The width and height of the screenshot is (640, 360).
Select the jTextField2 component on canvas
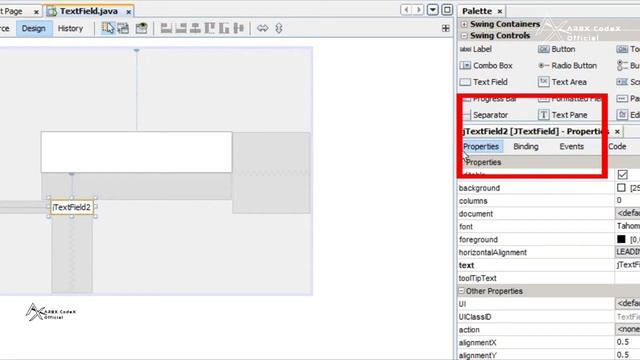[72, 207]
